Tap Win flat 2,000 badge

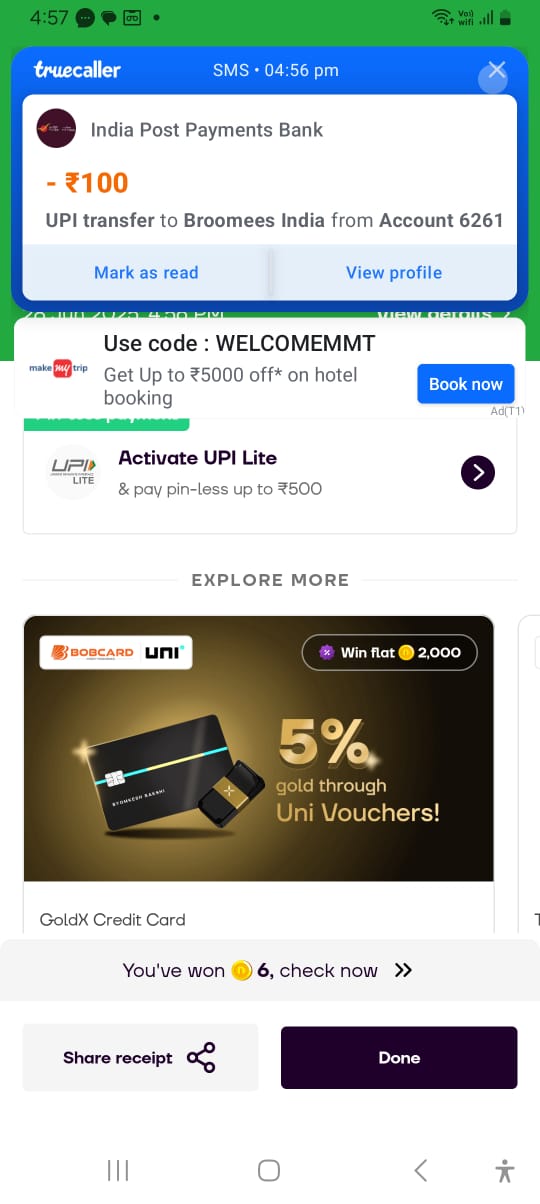390,652
